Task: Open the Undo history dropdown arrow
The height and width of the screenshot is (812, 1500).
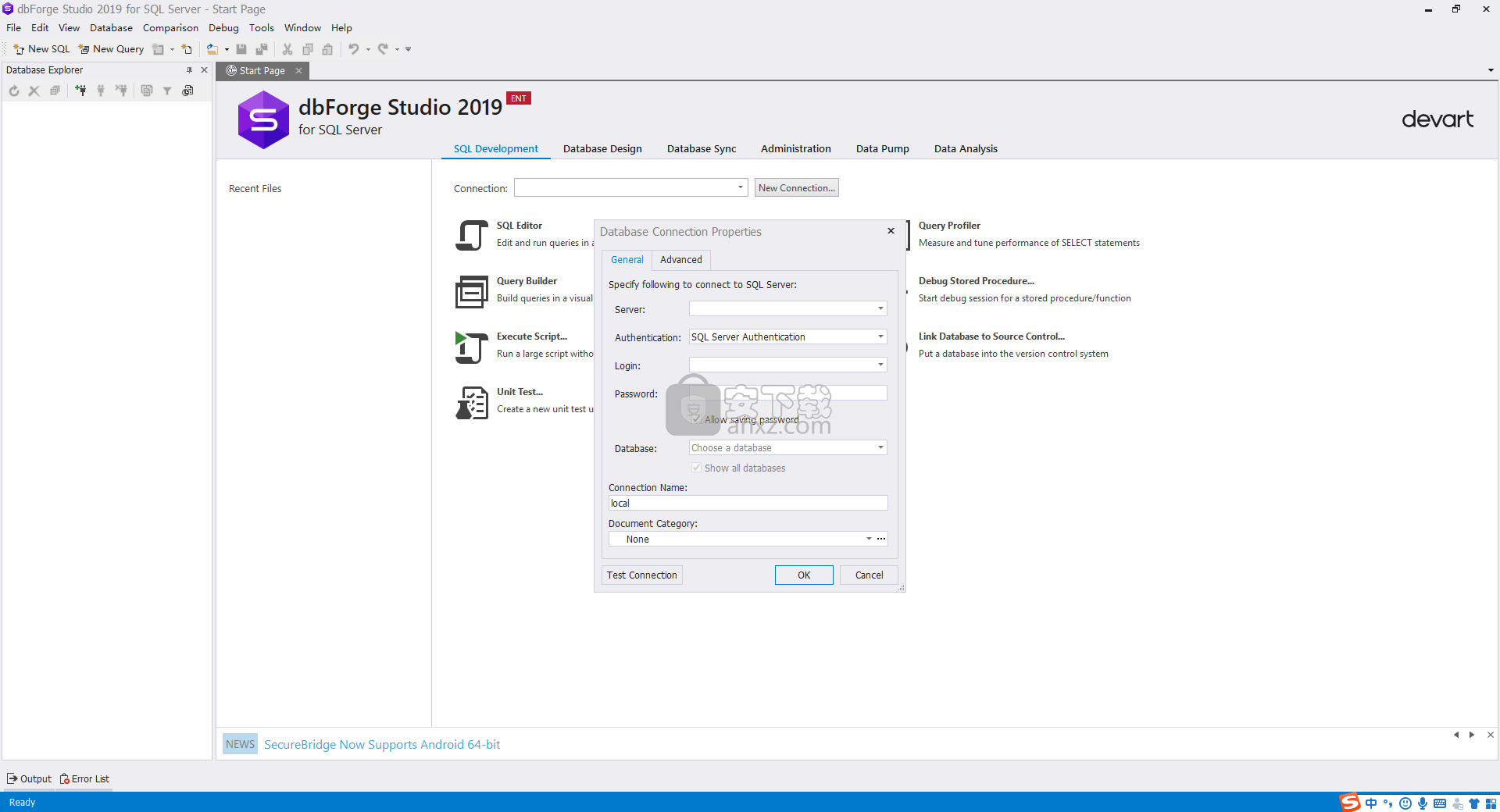Action: 368,49
